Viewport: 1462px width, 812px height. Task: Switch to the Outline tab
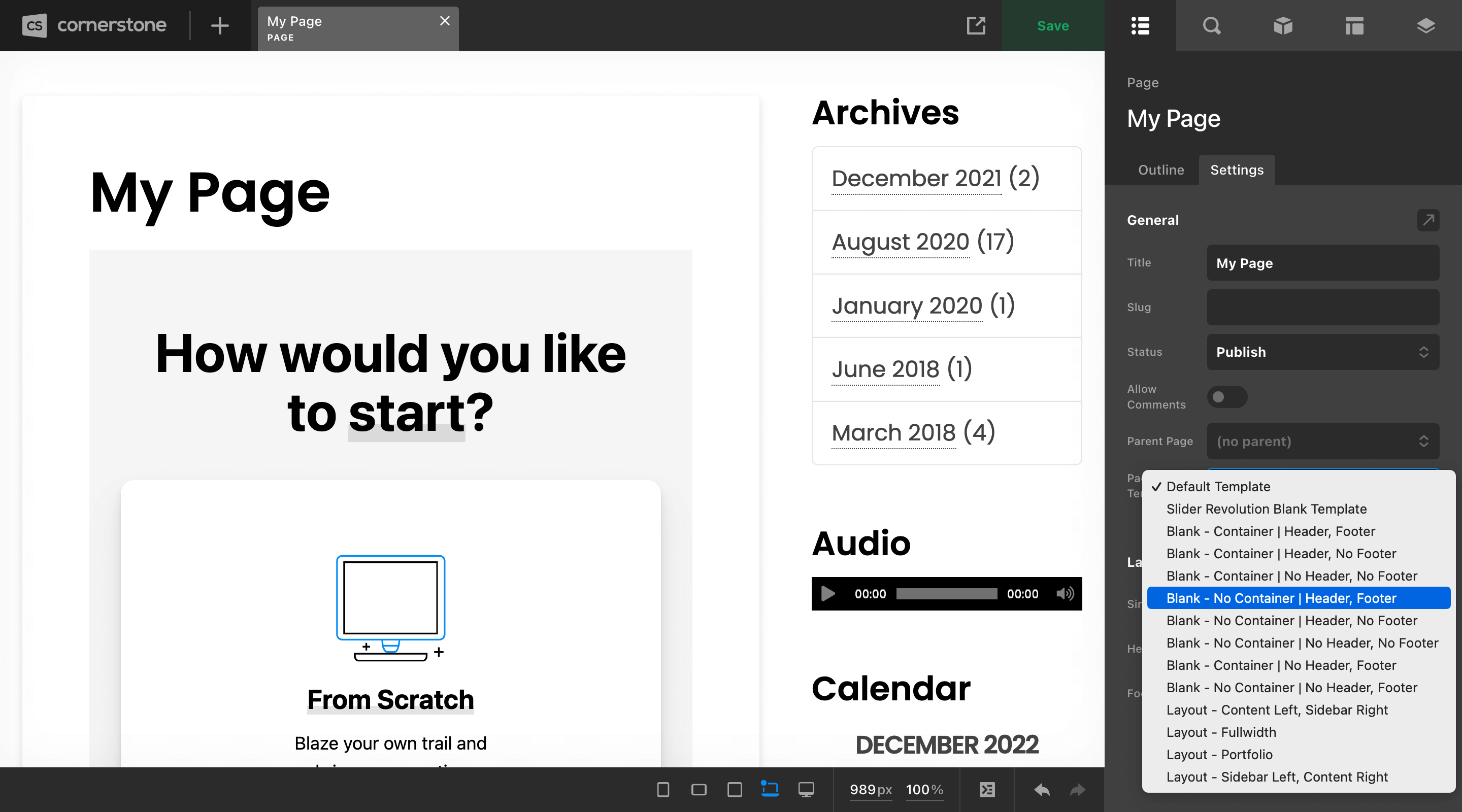tap(1160, 170)
